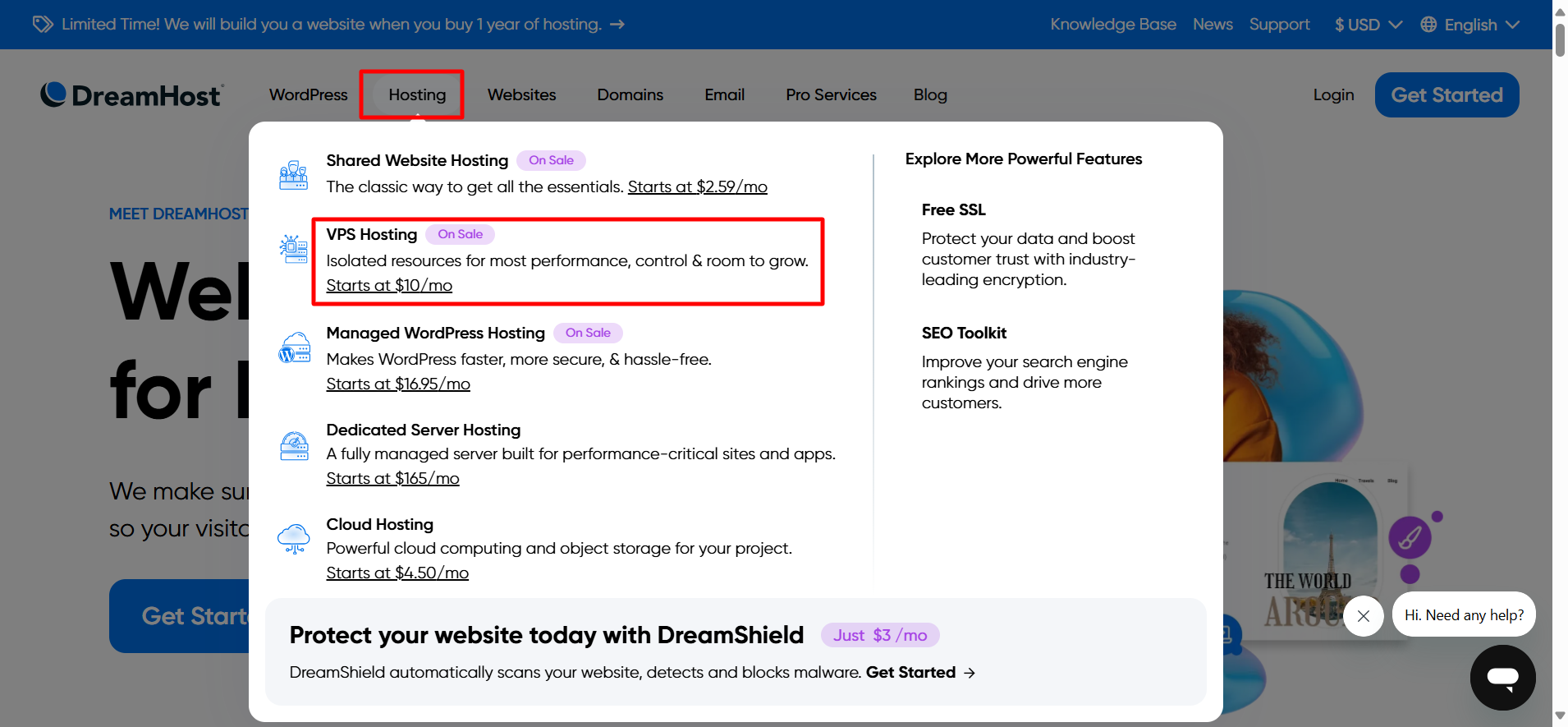Click On Sale badge beside Shared Website Hosting
The width and height of the screenshot is (1568, 727).
(x=551, y=160)
